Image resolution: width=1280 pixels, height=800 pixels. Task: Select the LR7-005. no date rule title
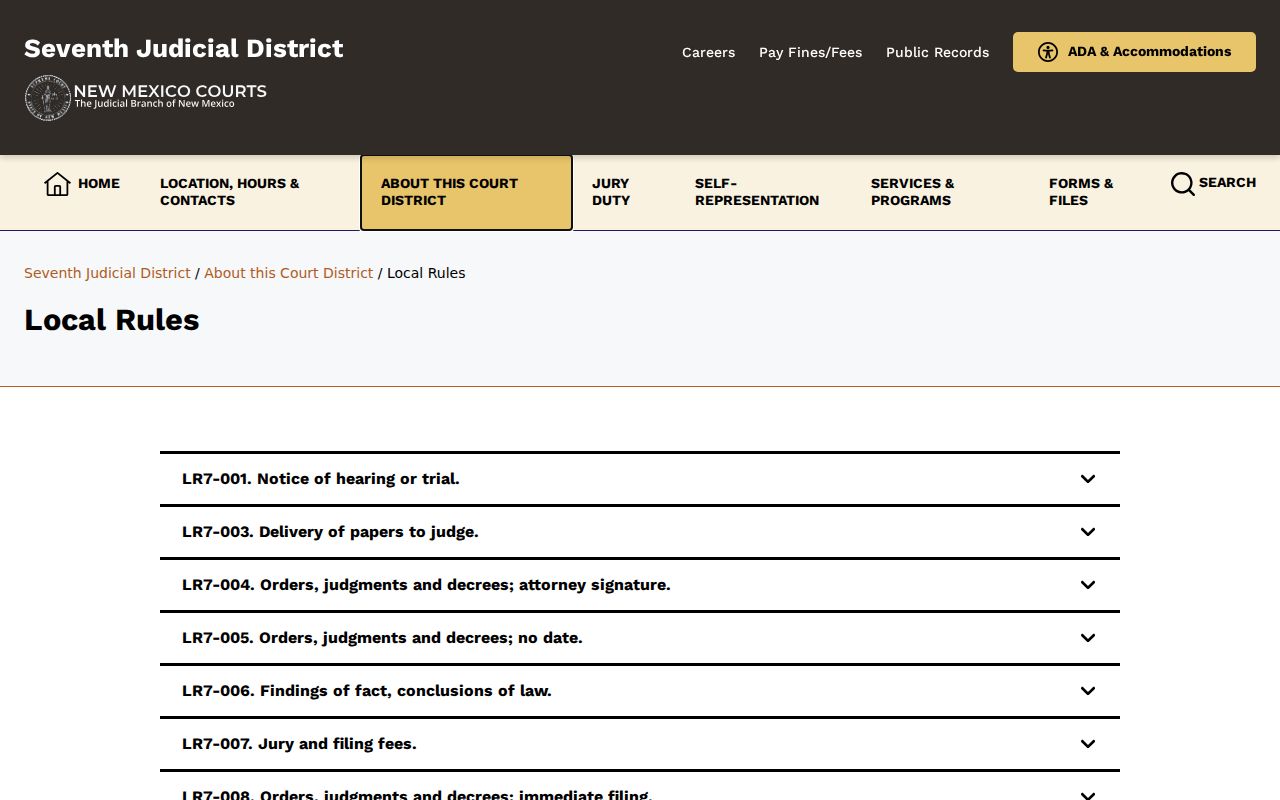tap(382, 638)
